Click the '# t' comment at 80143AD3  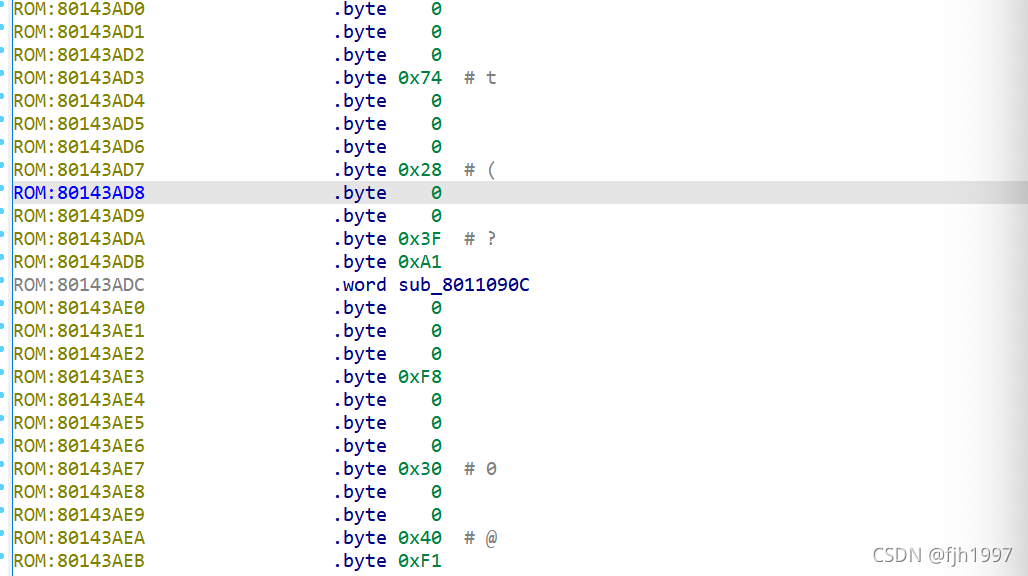pyautogui.click(x=480, y=78)
